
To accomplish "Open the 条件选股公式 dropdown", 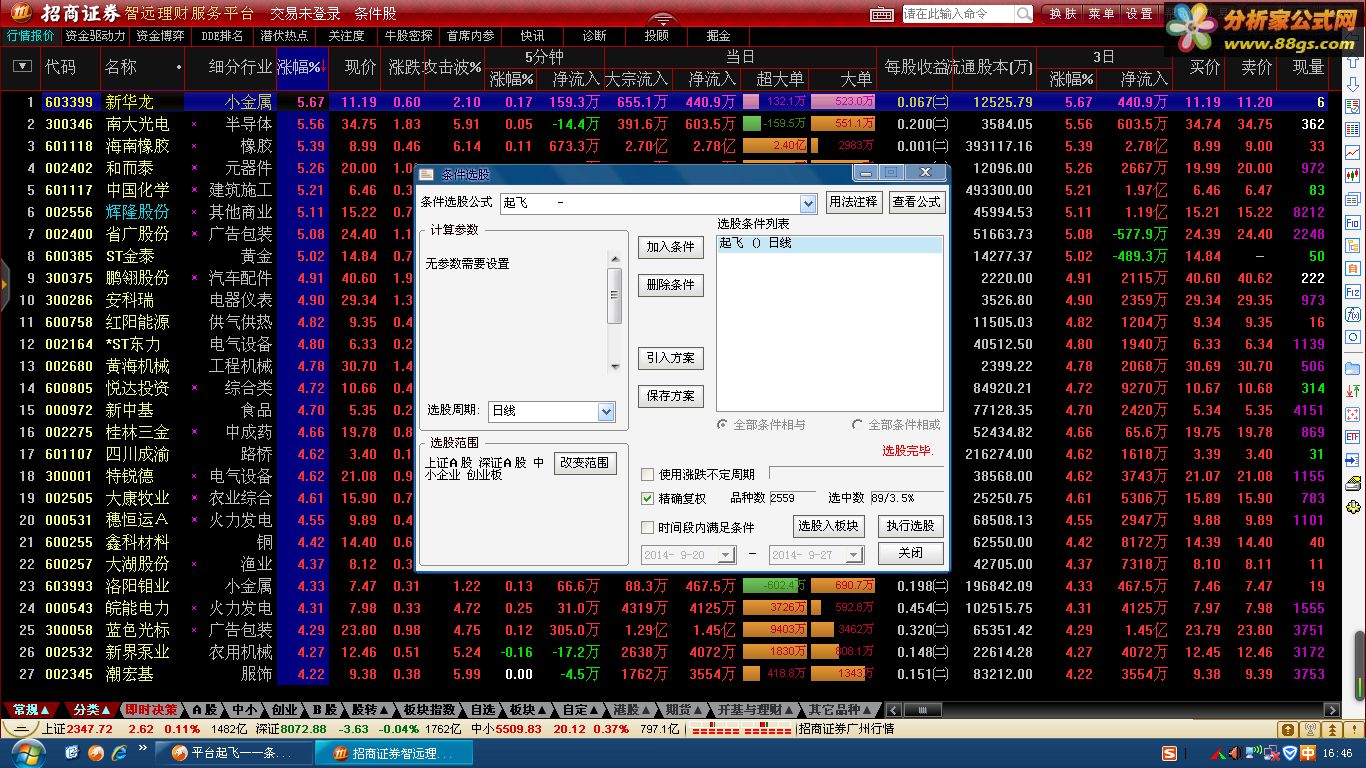I will (809, 203).
